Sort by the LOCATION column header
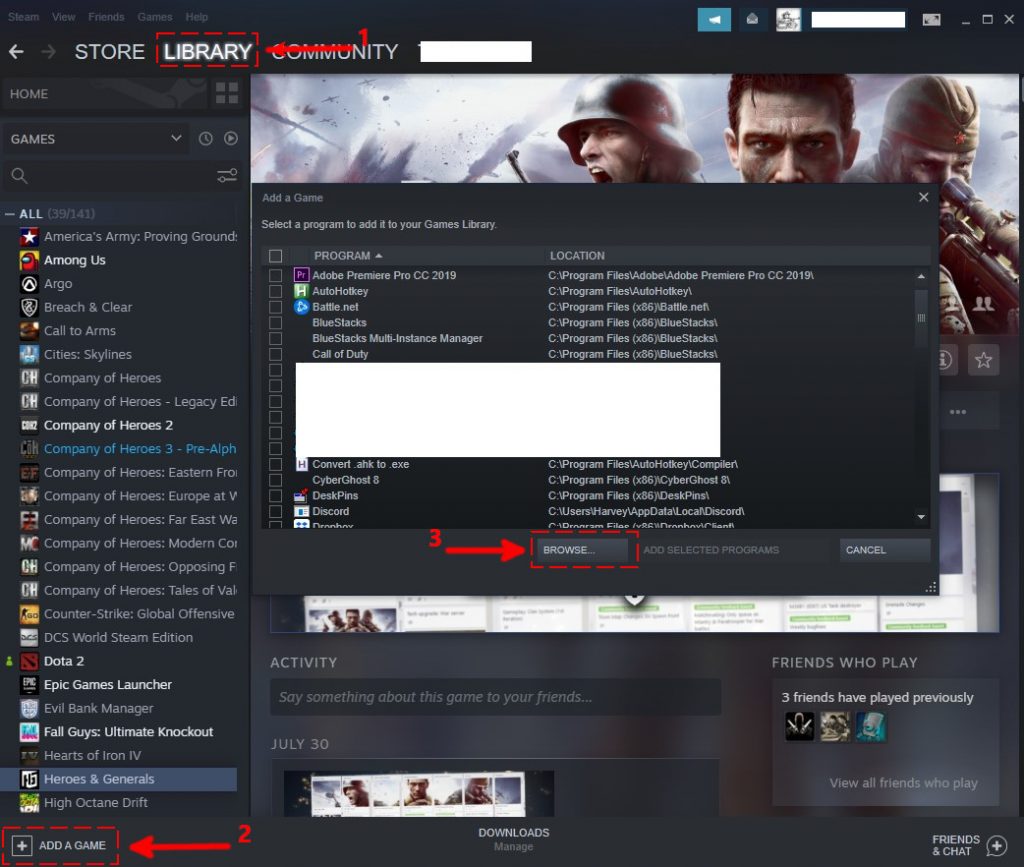 click(x=577, y=256)
